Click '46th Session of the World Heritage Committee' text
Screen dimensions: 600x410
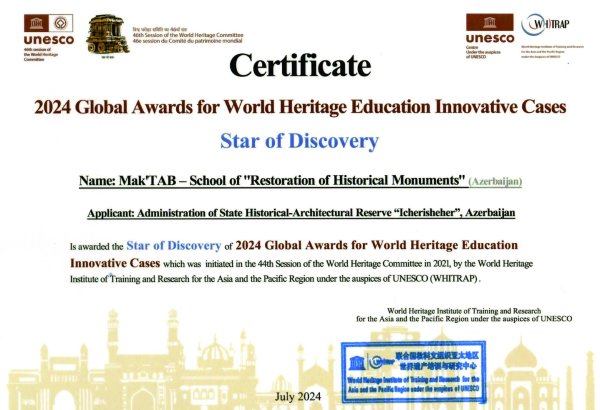coord(188,35)
